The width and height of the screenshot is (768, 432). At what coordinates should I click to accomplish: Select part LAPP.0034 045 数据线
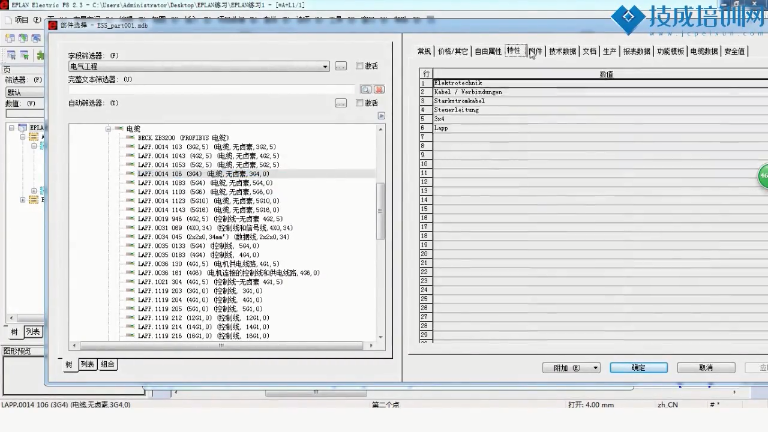click(214, 237)
